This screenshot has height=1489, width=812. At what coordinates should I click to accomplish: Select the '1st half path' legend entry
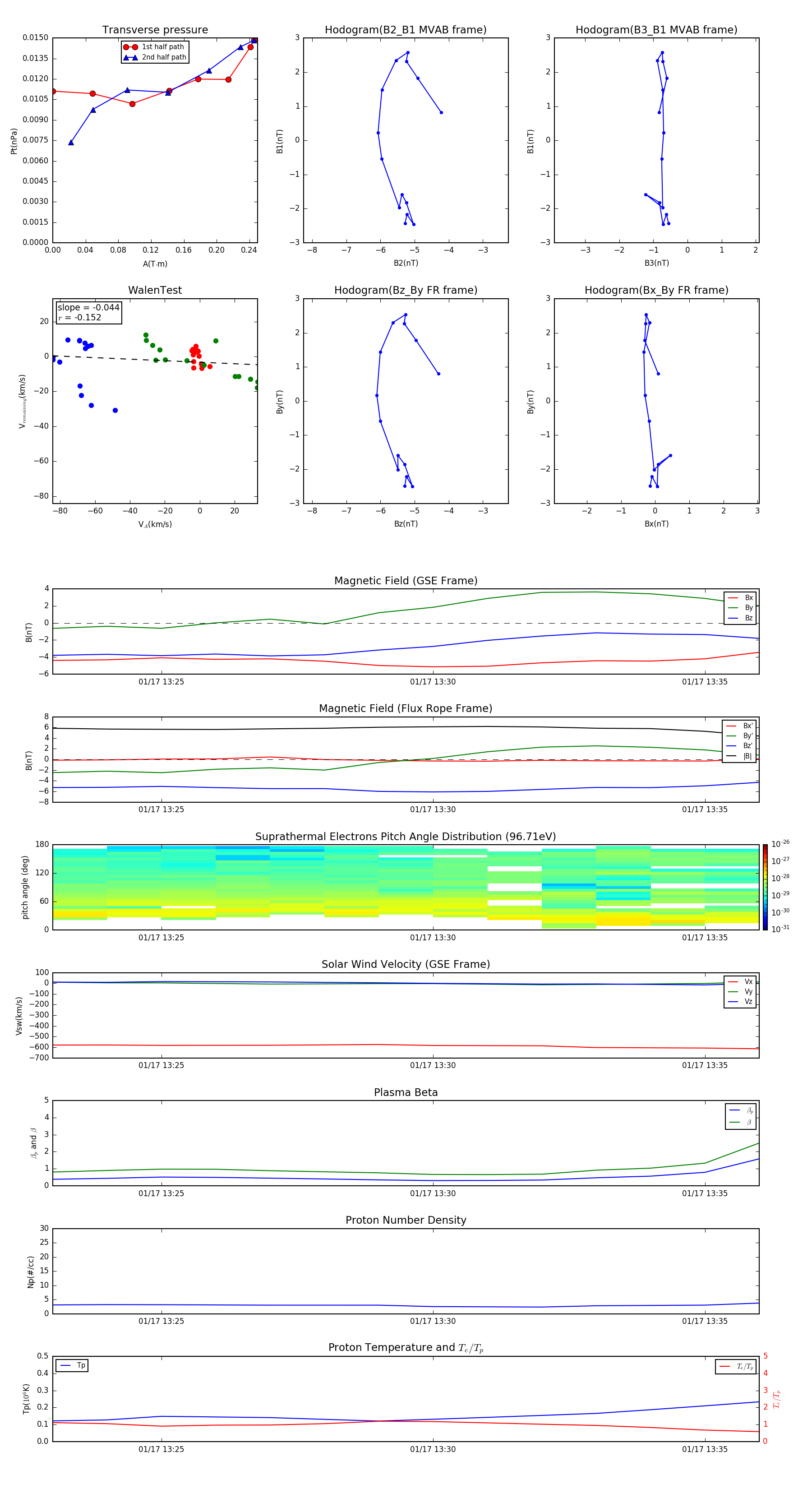pos(154,47)
